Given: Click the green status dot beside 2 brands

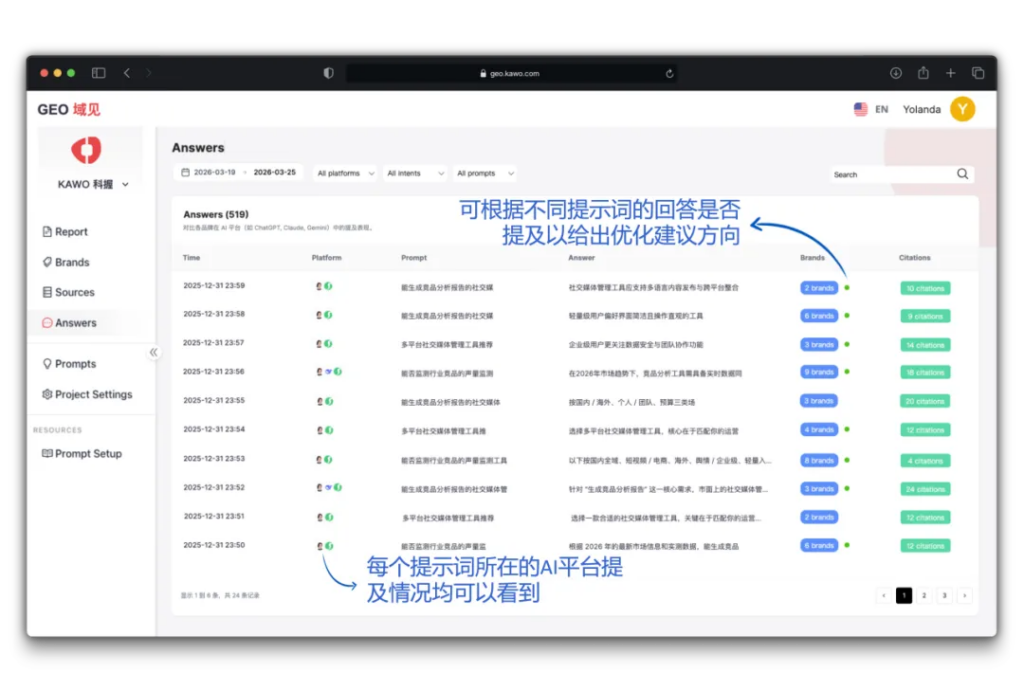Looking at the screenshot, I should point(847,288).
